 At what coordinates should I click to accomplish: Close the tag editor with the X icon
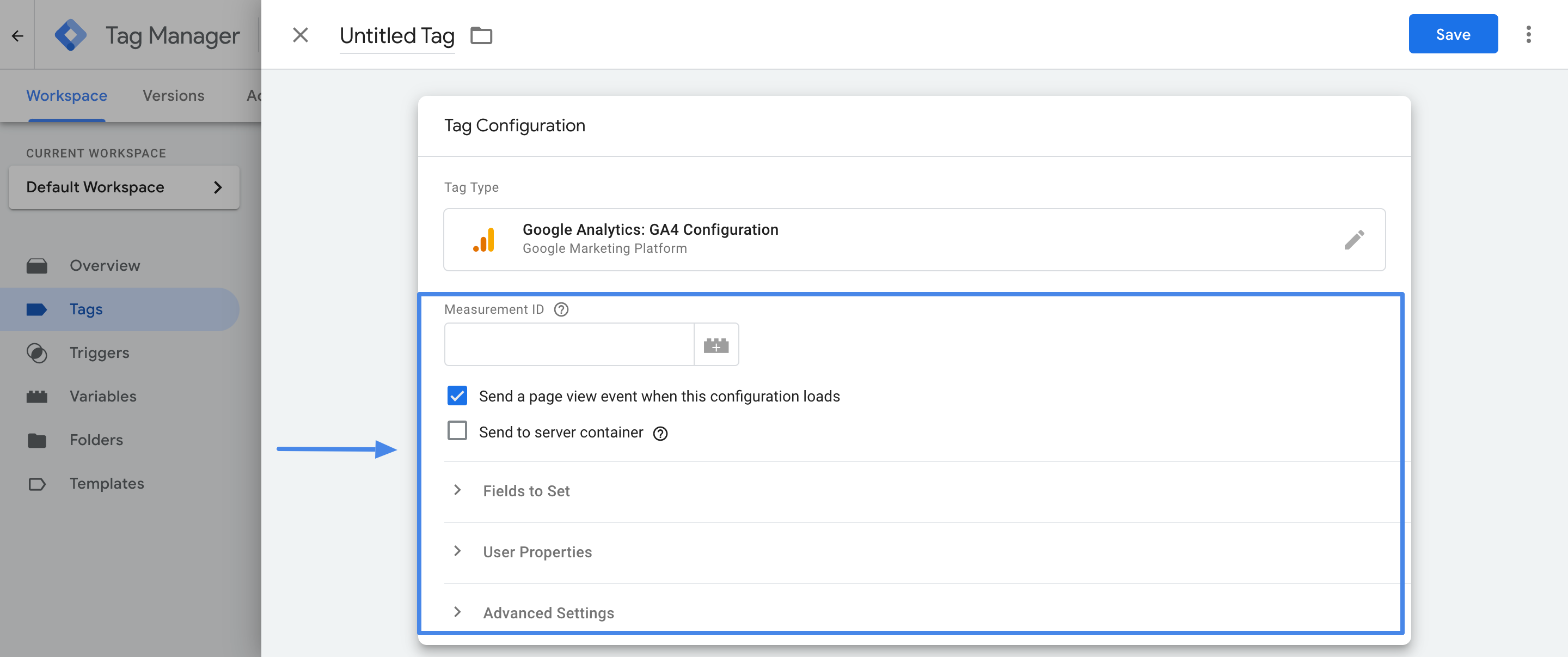point(300,35)
